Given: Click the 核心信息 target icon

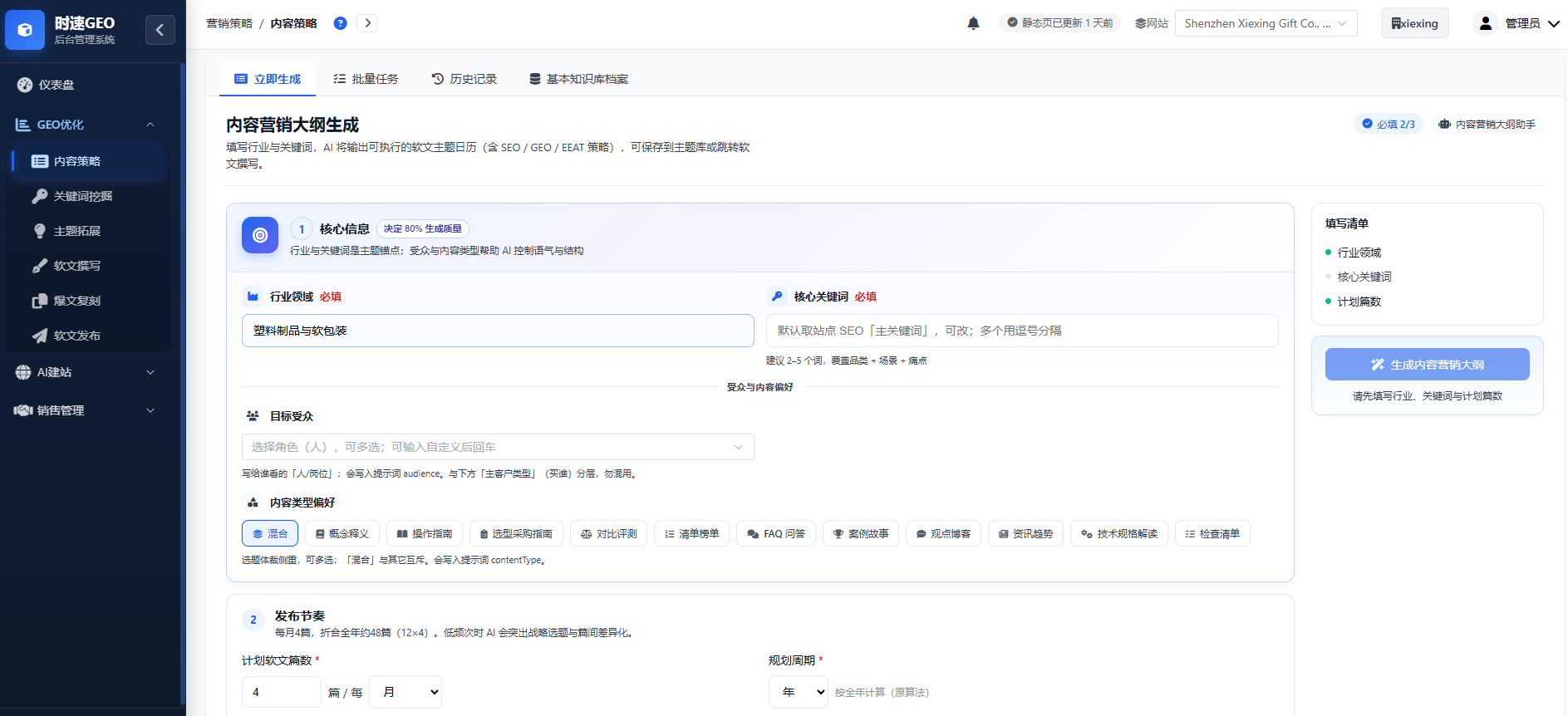Looking at the screenshot, I should coord(260,235).
